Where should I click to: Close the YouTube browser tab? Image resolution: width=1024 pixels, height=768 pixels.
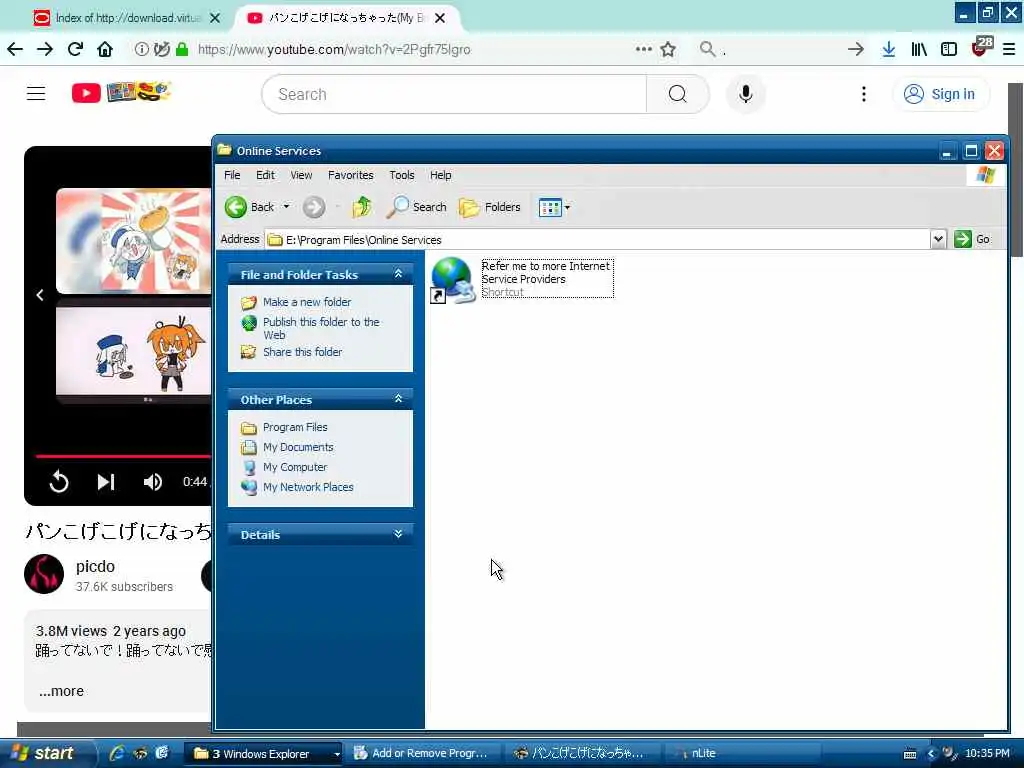coord(440,18)
